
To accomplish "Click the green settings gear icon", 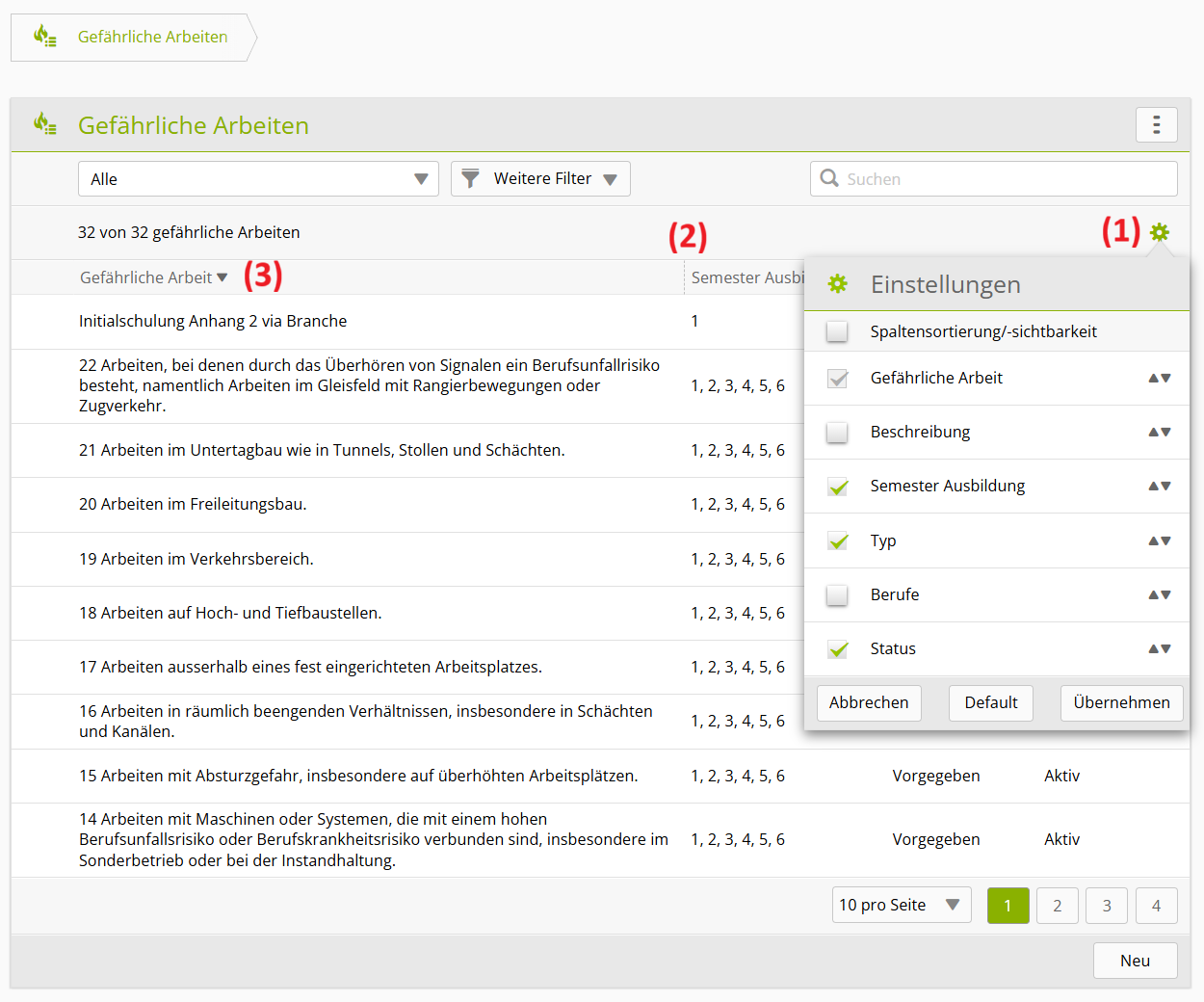I will [x=1160, y=232].
